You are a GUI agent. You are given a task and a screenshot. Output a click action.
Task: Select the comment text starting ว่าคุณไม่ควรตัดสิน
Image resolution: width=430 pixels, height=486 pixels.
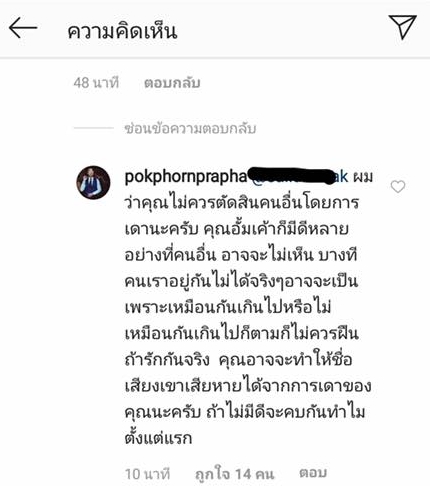click(x=242, y=203)
